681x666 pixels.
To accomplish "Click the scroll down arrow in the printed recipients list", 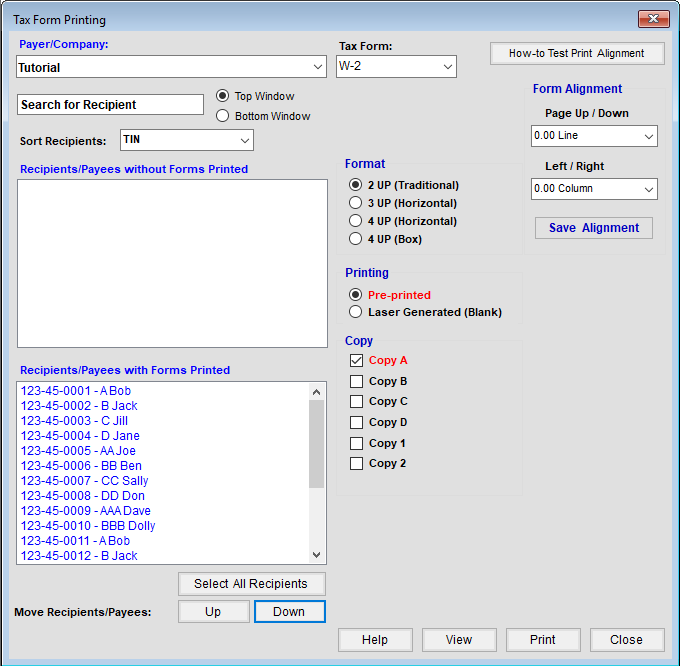I will click(317, 555).
